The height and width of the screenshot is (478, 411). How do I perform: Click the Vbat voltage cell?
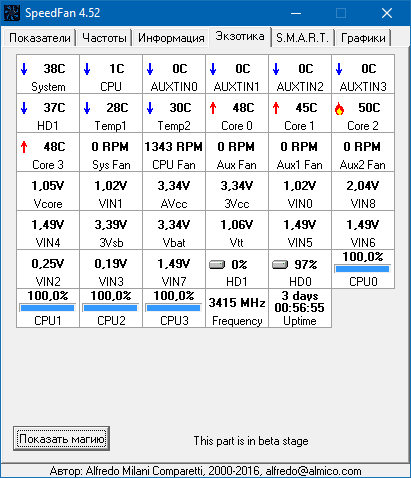(174, 230)
